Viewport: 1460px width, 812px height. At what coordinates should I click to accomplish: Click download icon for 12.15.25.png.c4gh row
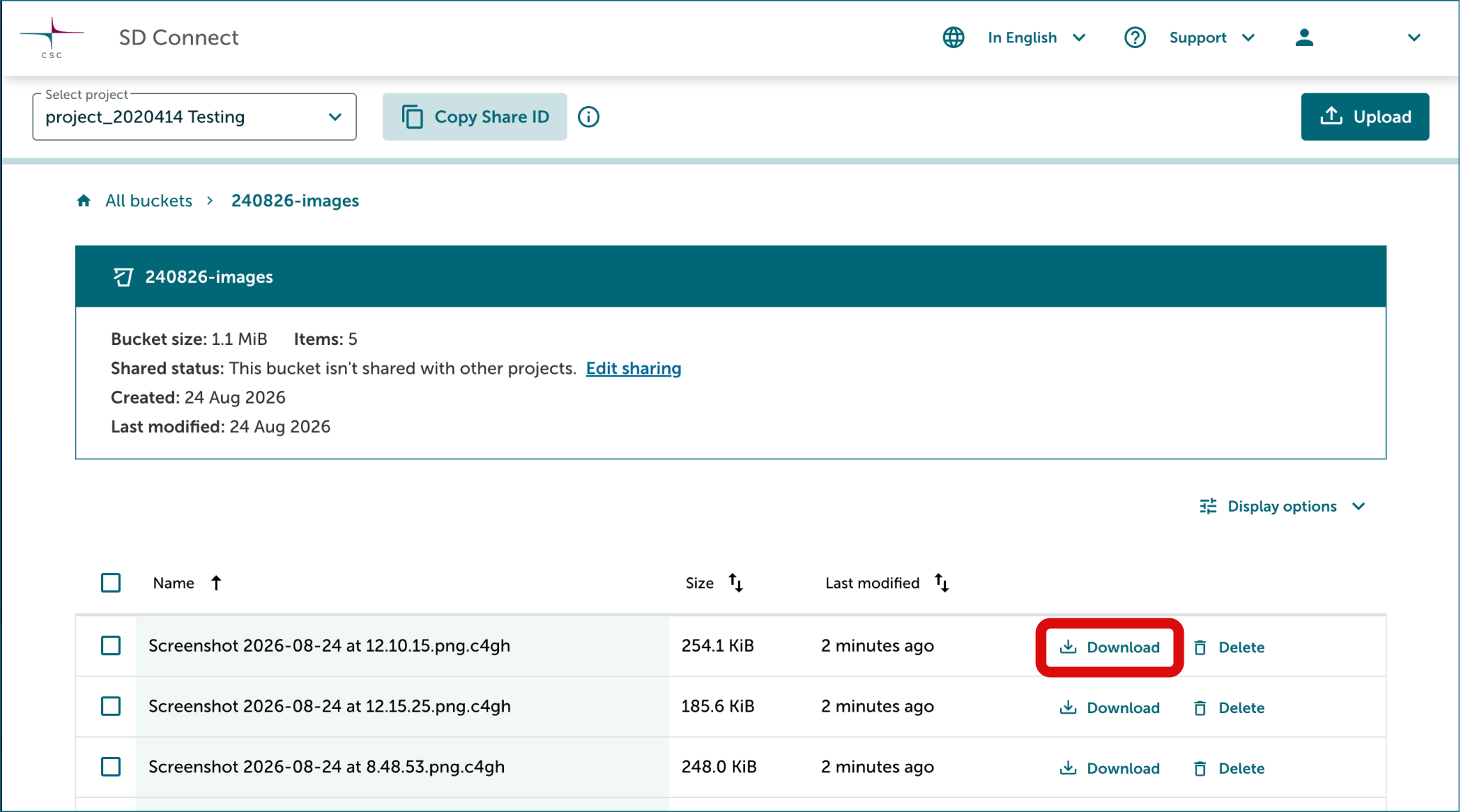coord(1068,707)
